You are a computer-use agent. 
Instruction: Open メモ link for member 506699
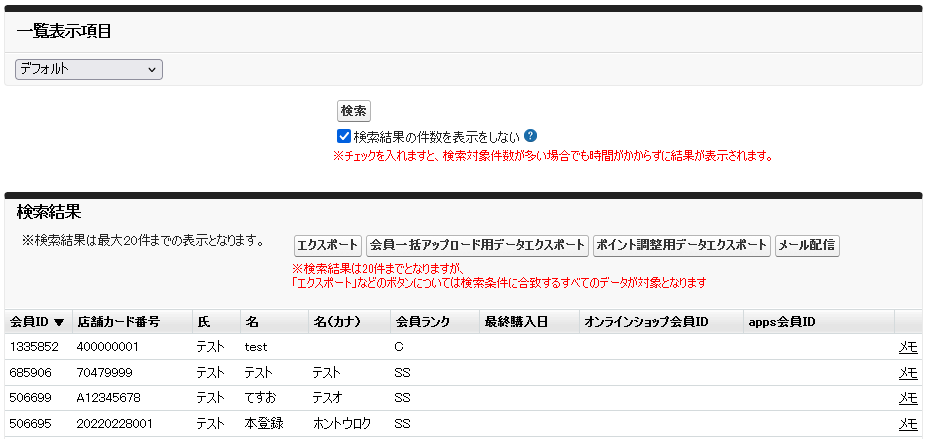tap(907, 398)
